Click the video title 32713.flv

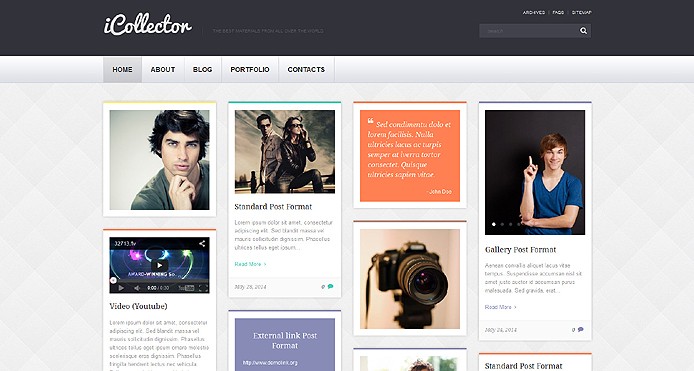click(x=125, y=243)
